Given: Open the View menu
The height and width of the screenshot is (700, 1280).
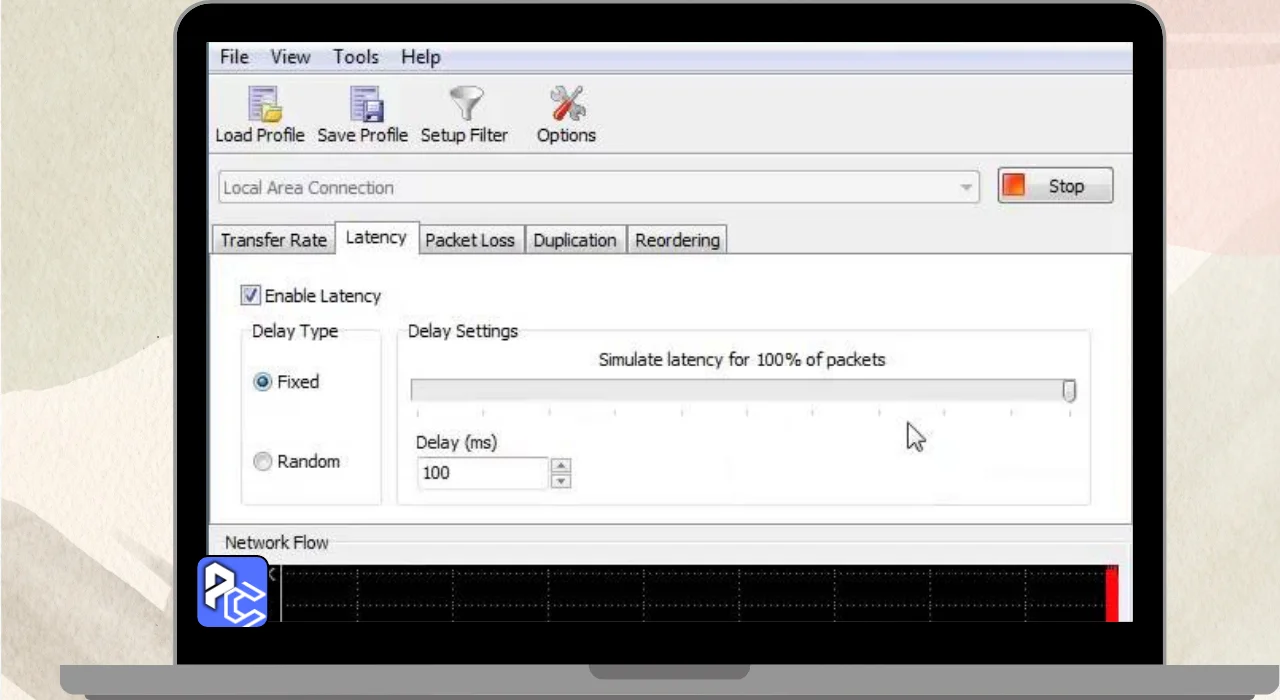Looking at the screenshot, I should (290, 57).
